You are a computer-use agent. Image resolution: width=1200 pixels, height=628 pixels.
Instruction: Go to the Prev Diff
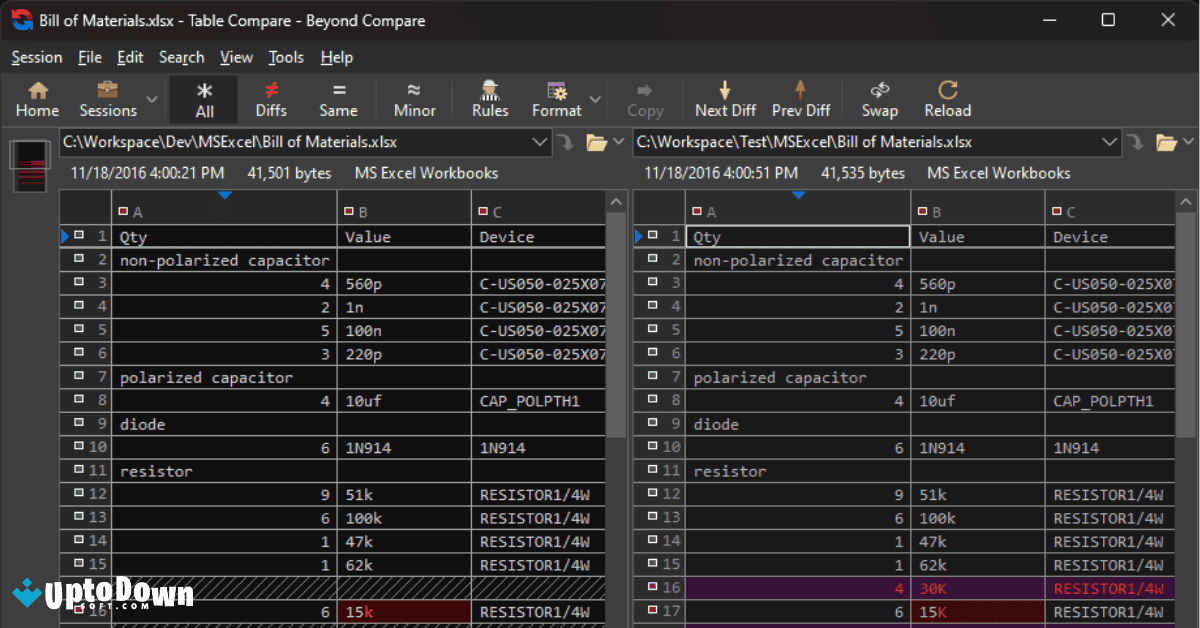click(800, 98)
